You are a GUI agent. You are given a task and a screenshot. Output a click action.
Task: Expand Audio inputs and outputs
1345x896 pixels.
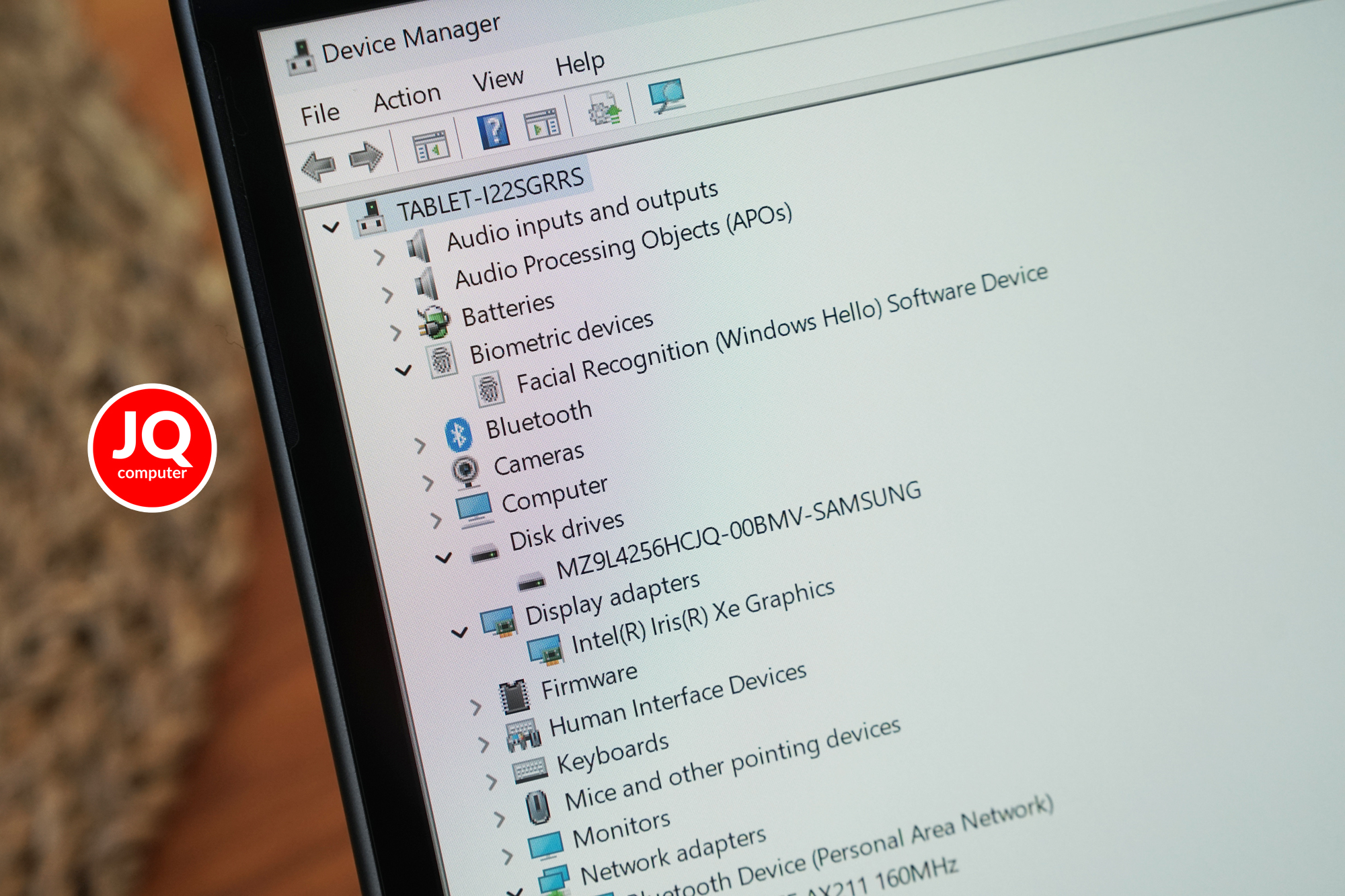pyautogui.click(x=380, y=256)
